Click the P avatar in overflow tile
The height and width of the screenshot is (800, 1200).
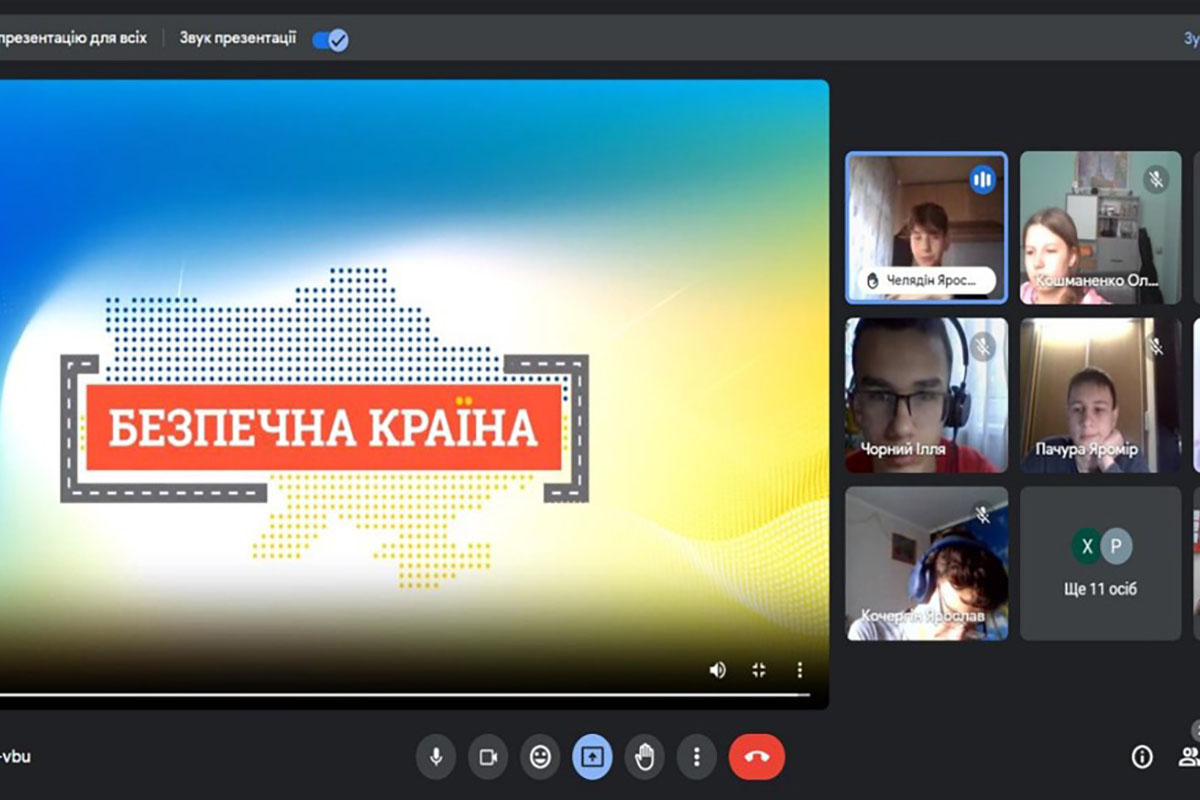click(1115, 547)
